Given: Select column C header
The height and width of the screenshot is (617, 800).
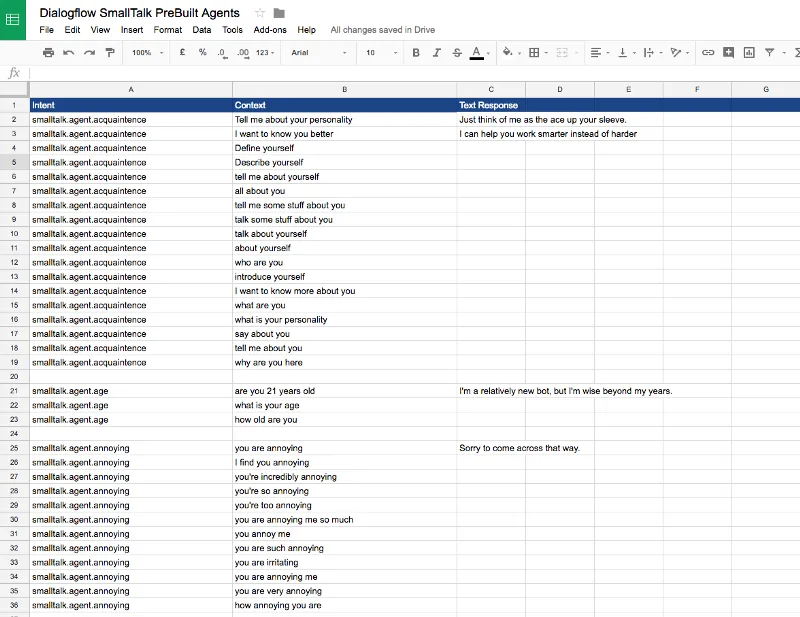Looking at the screenshot, I should [x=491, y=89].
